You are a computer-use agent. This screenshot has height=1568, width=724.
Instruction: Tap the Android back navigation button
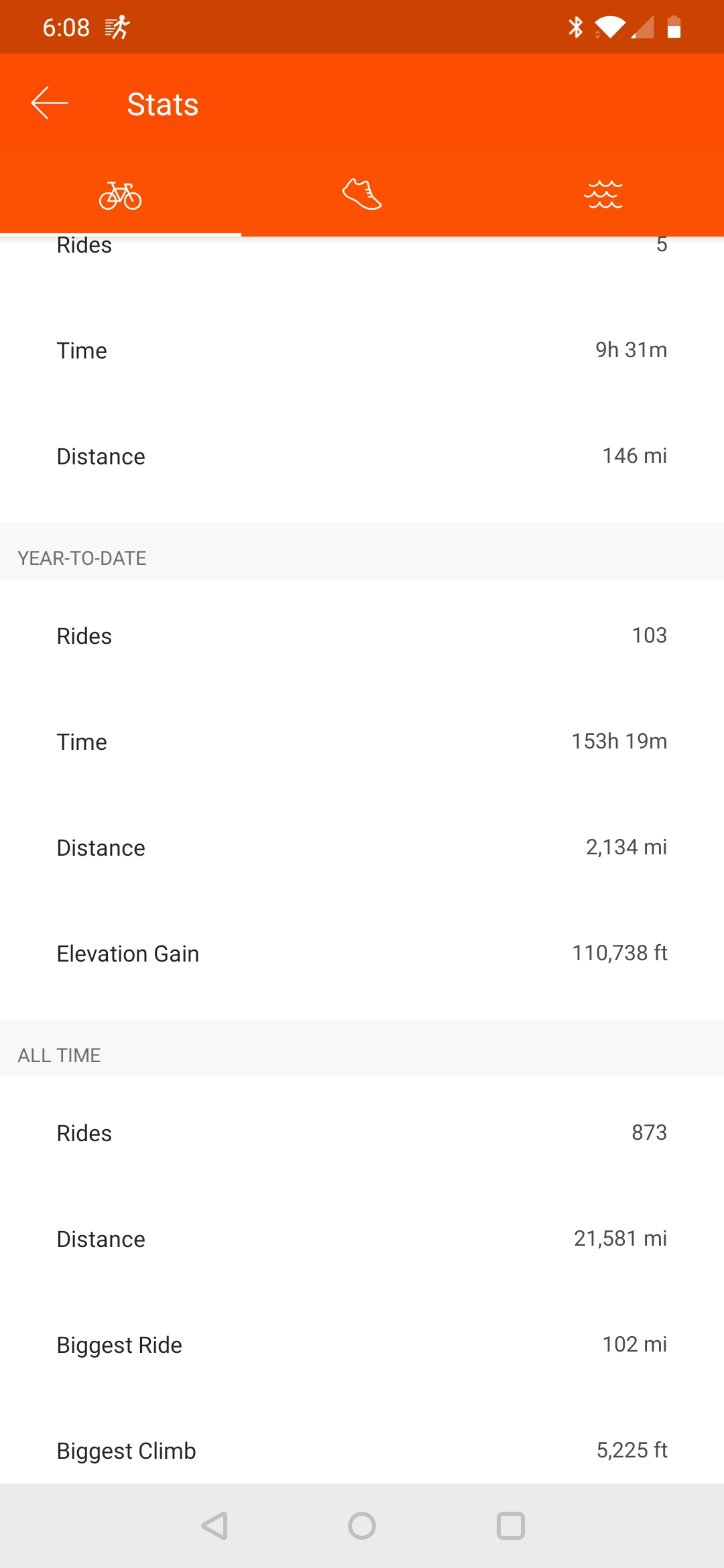(x=215, y=1526)
